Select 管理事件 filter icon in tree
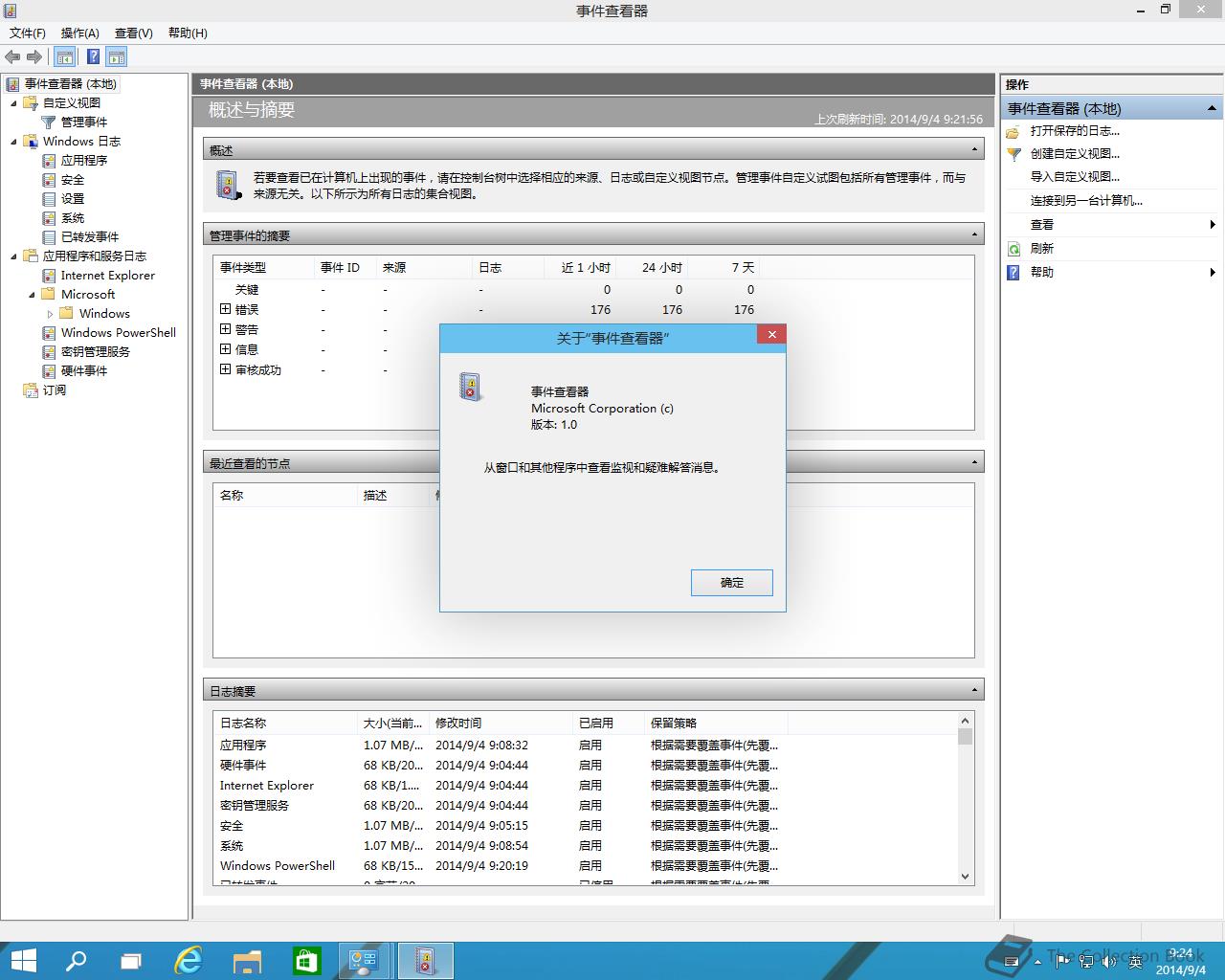This screenshot has height=980, width=1225. click(x=49, y=122)
